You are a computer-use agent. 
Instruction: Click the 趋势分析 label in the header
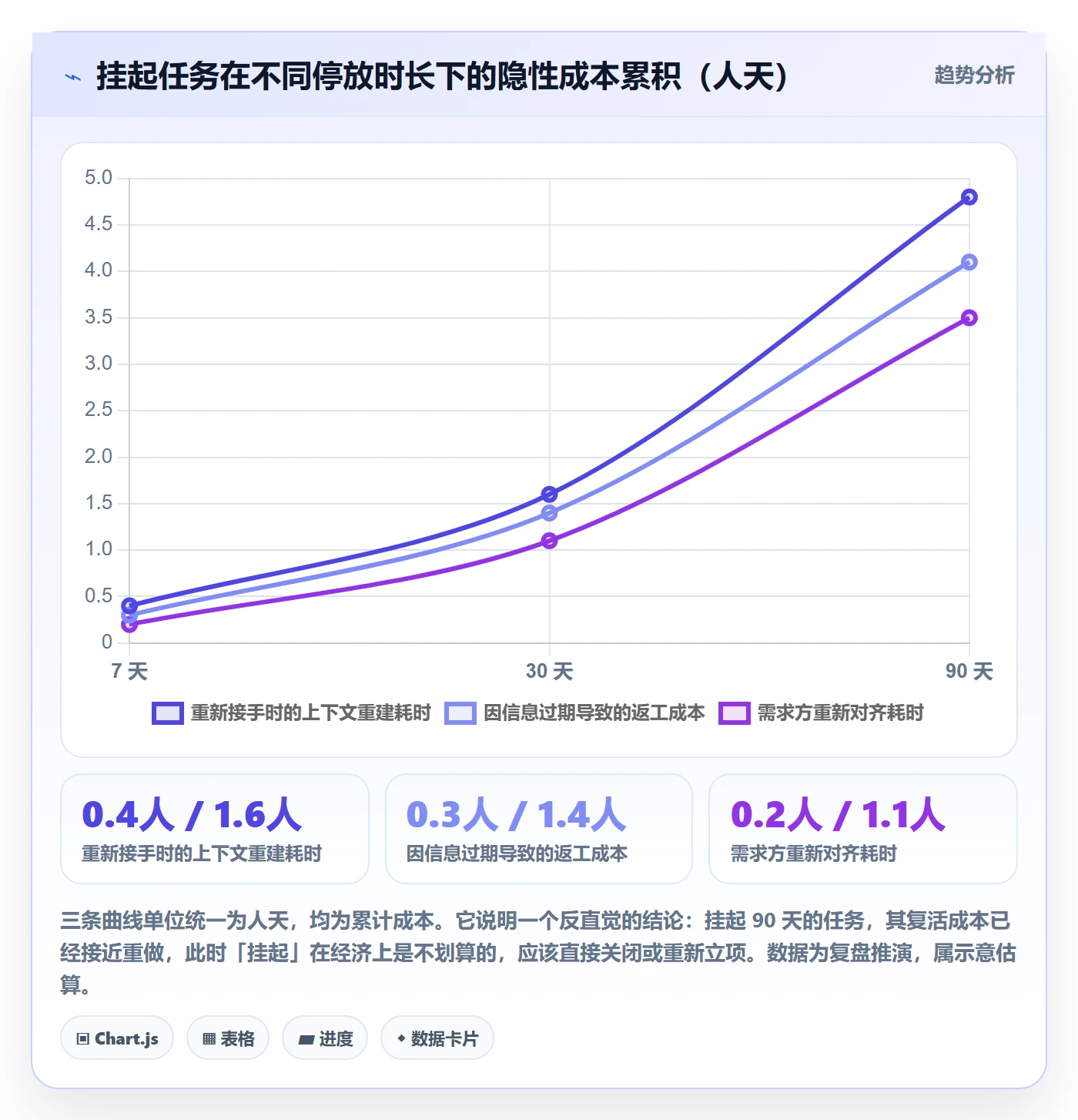pyautogui.click(x=974, y=75)
